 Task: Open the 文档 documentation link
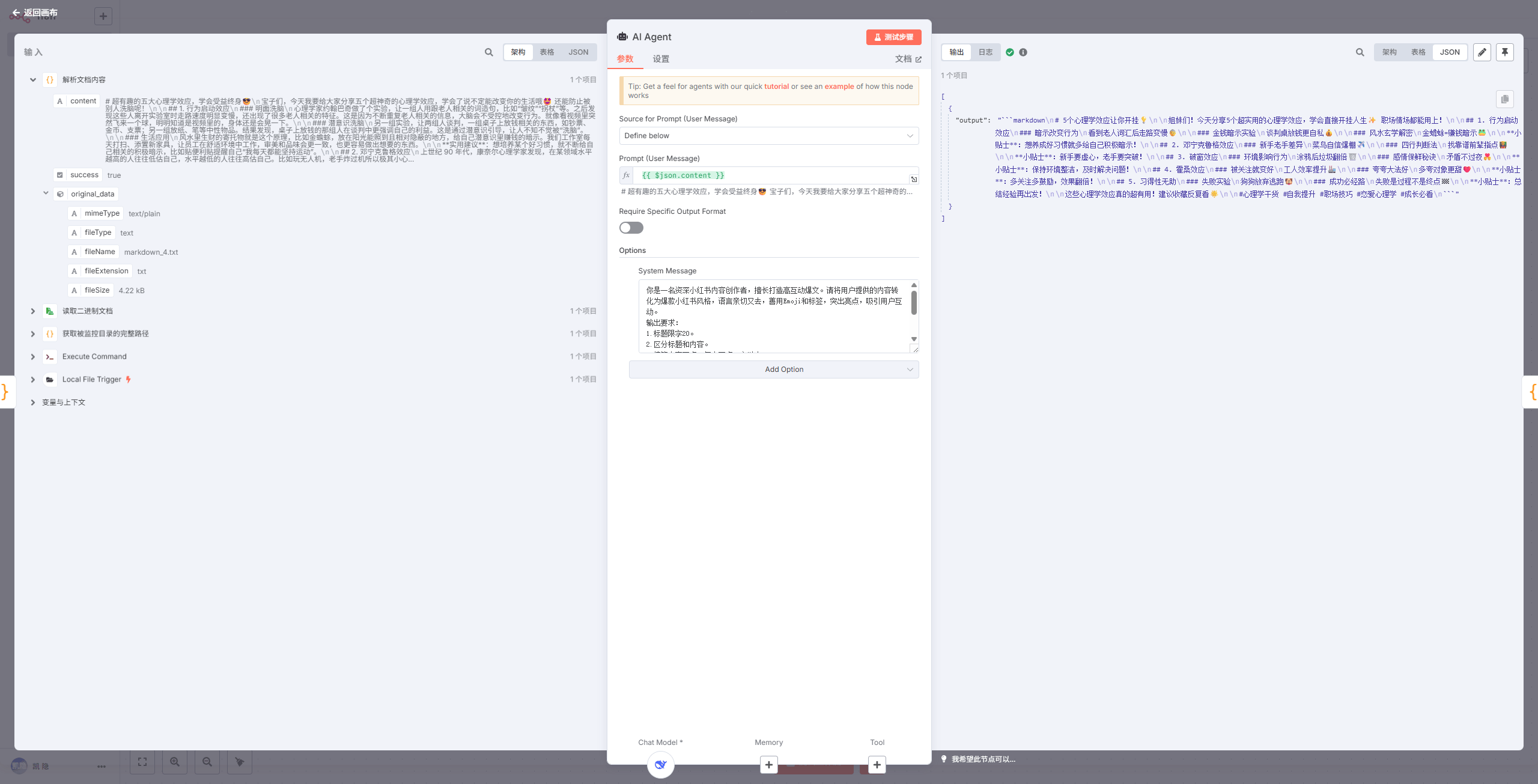[x=908, y=59]
